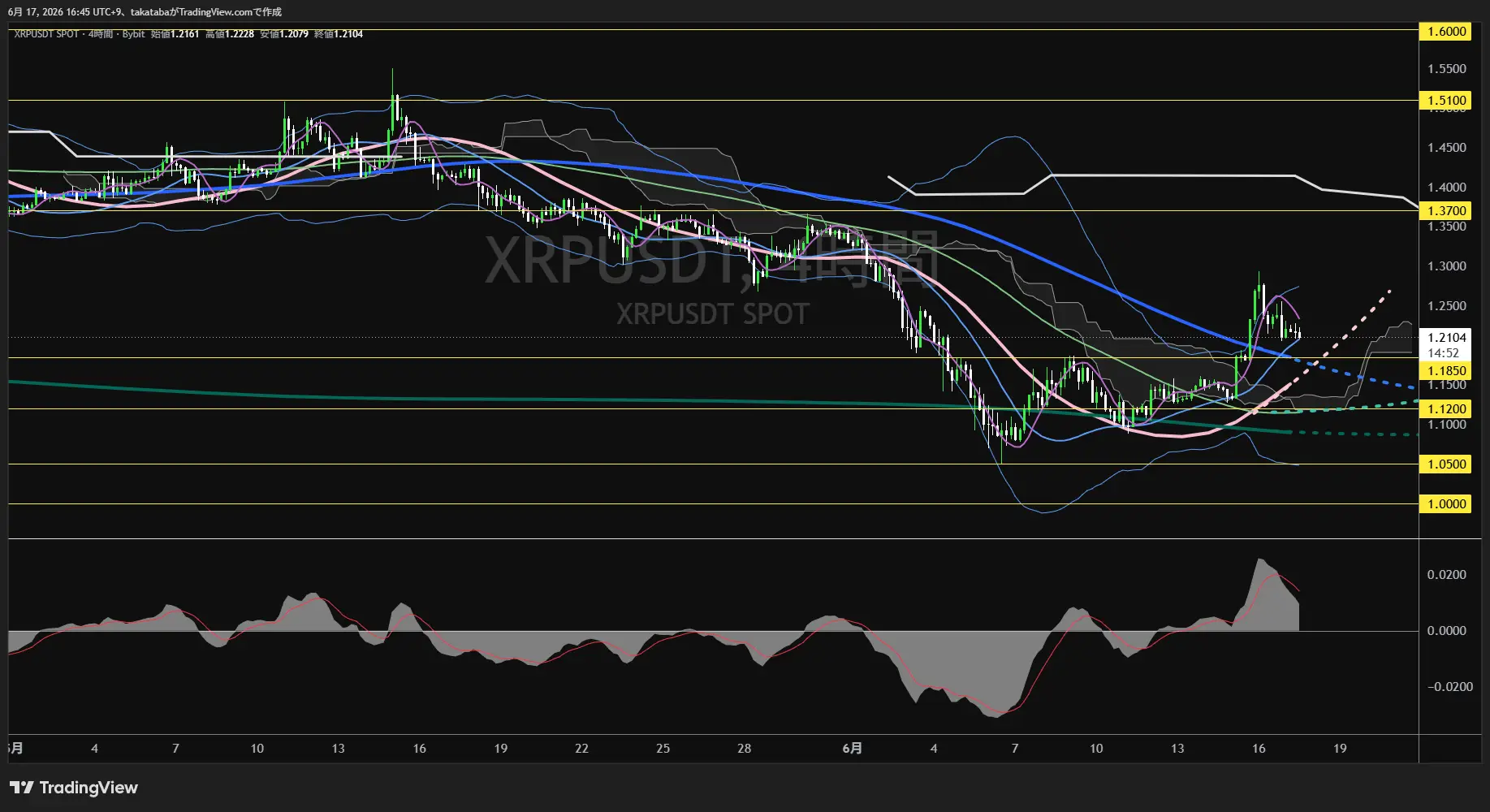Click the 1.1200 yellow price label
The image size is (1490, 812).
point(1445,409)
